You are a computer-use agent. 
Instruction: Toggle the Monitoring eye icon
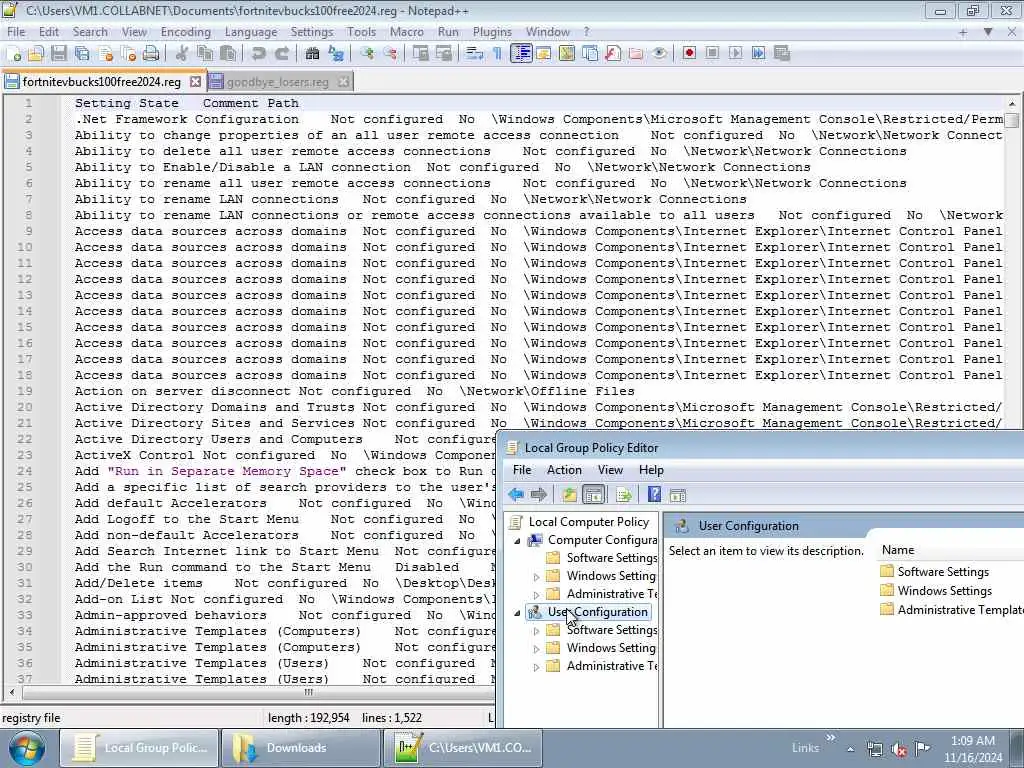click(x=659, y=54)
